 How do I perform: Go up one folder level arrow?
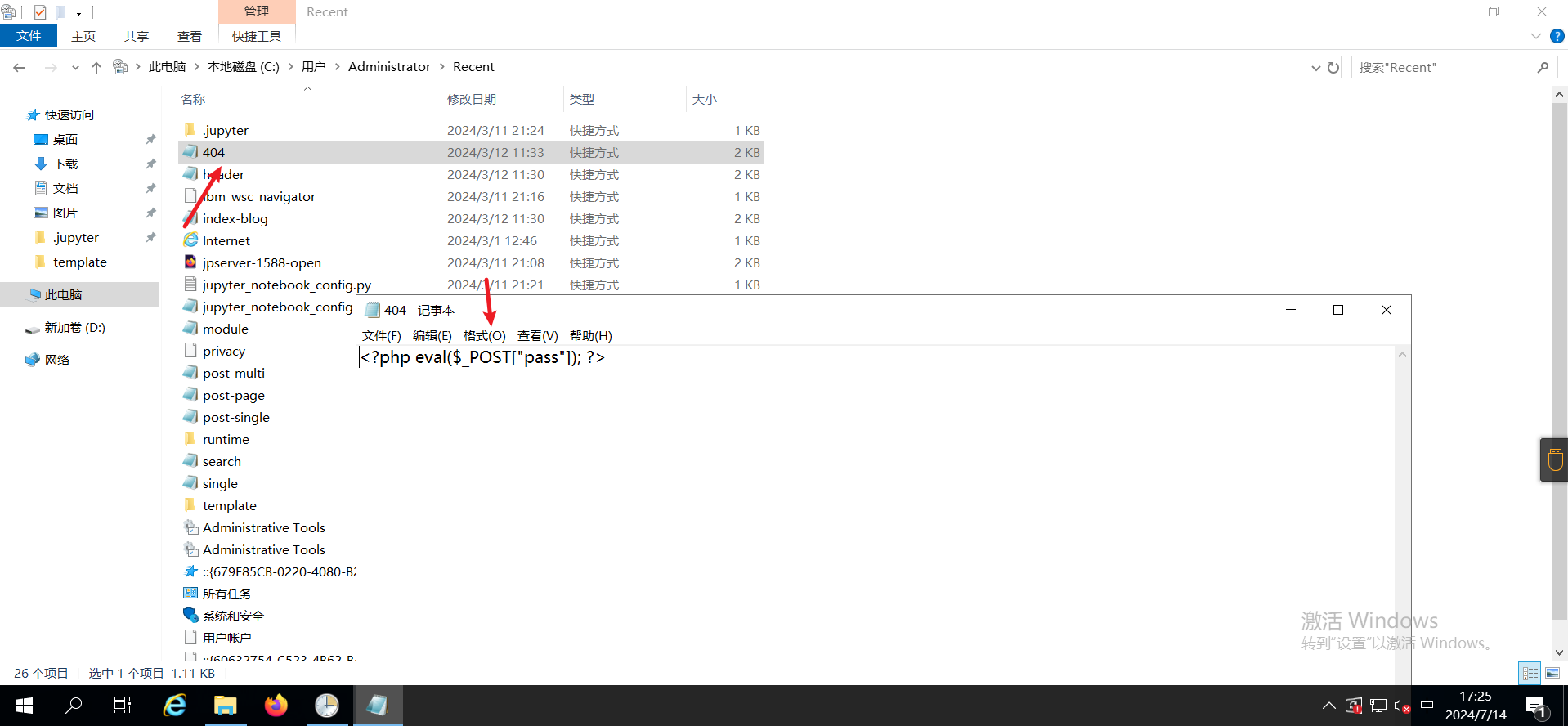pos(96,68)
